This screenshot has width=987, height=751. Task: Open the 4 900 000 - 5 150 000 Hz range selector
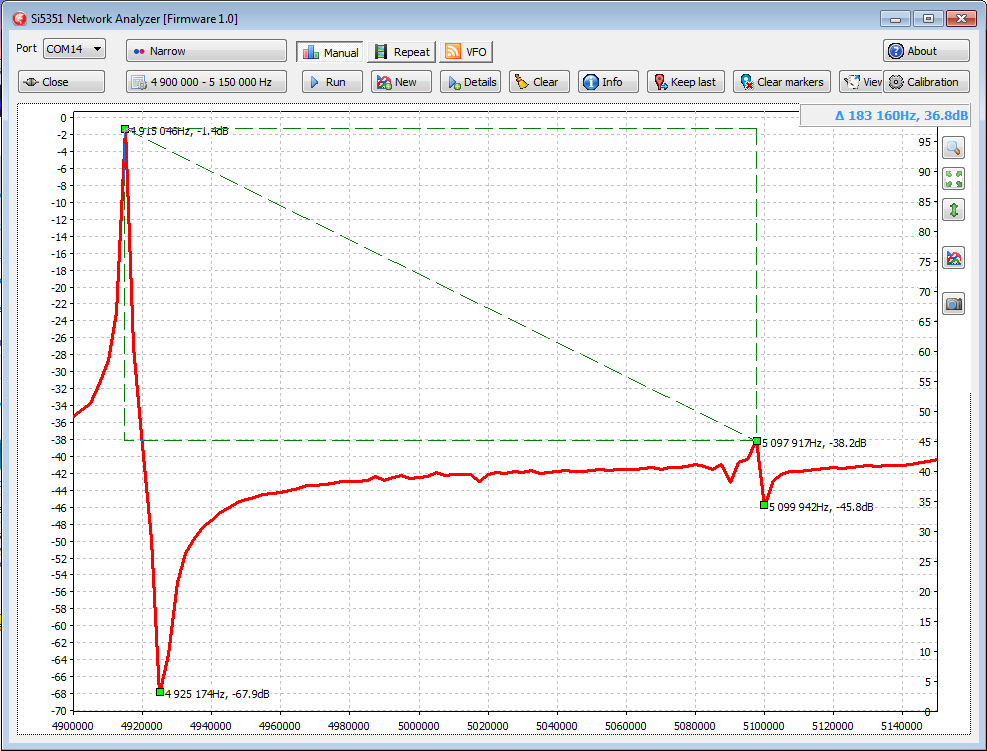click(206, 82)
